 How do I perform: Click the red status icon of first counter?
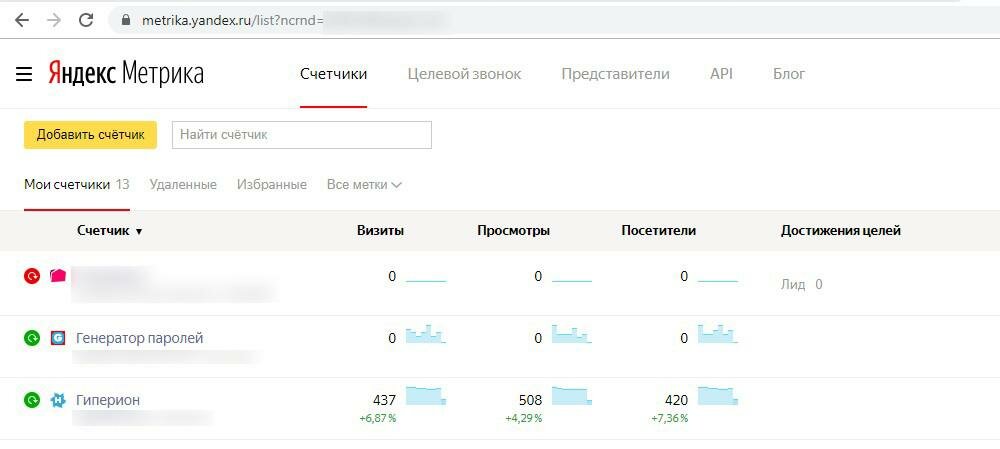point(32,276)
